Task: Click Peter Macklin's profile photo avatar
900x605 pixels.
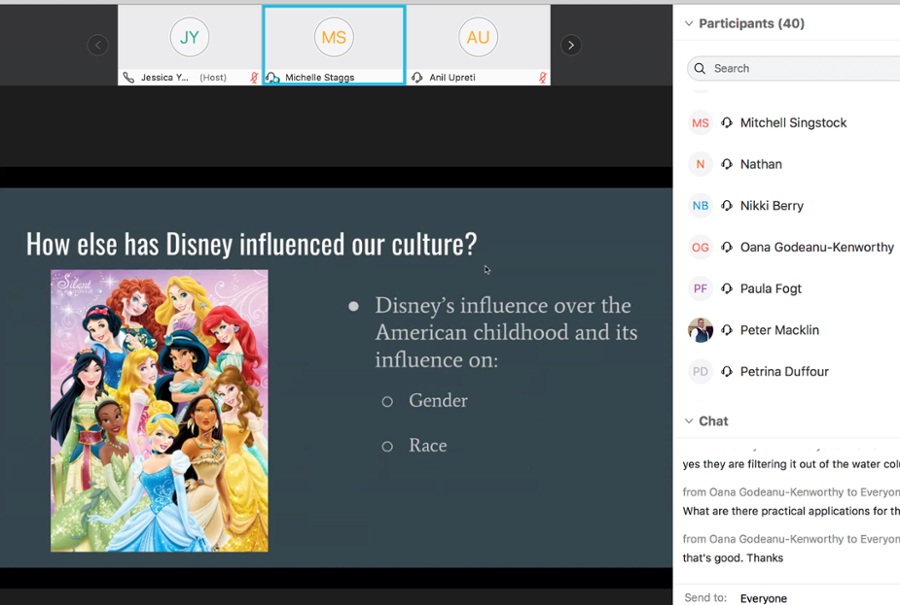Action: pyautogui.click(x=700, y=330)
